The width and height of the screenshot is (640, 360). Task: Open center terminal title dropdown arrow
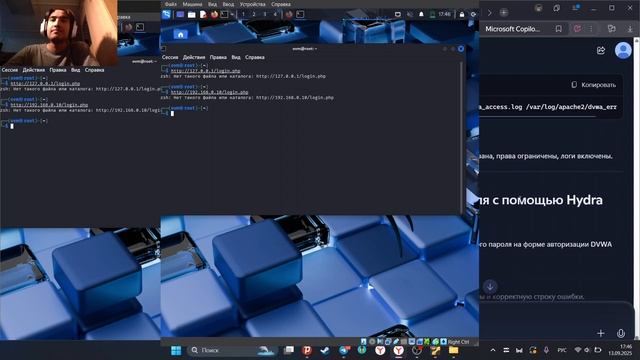click(x=316, y=49)
